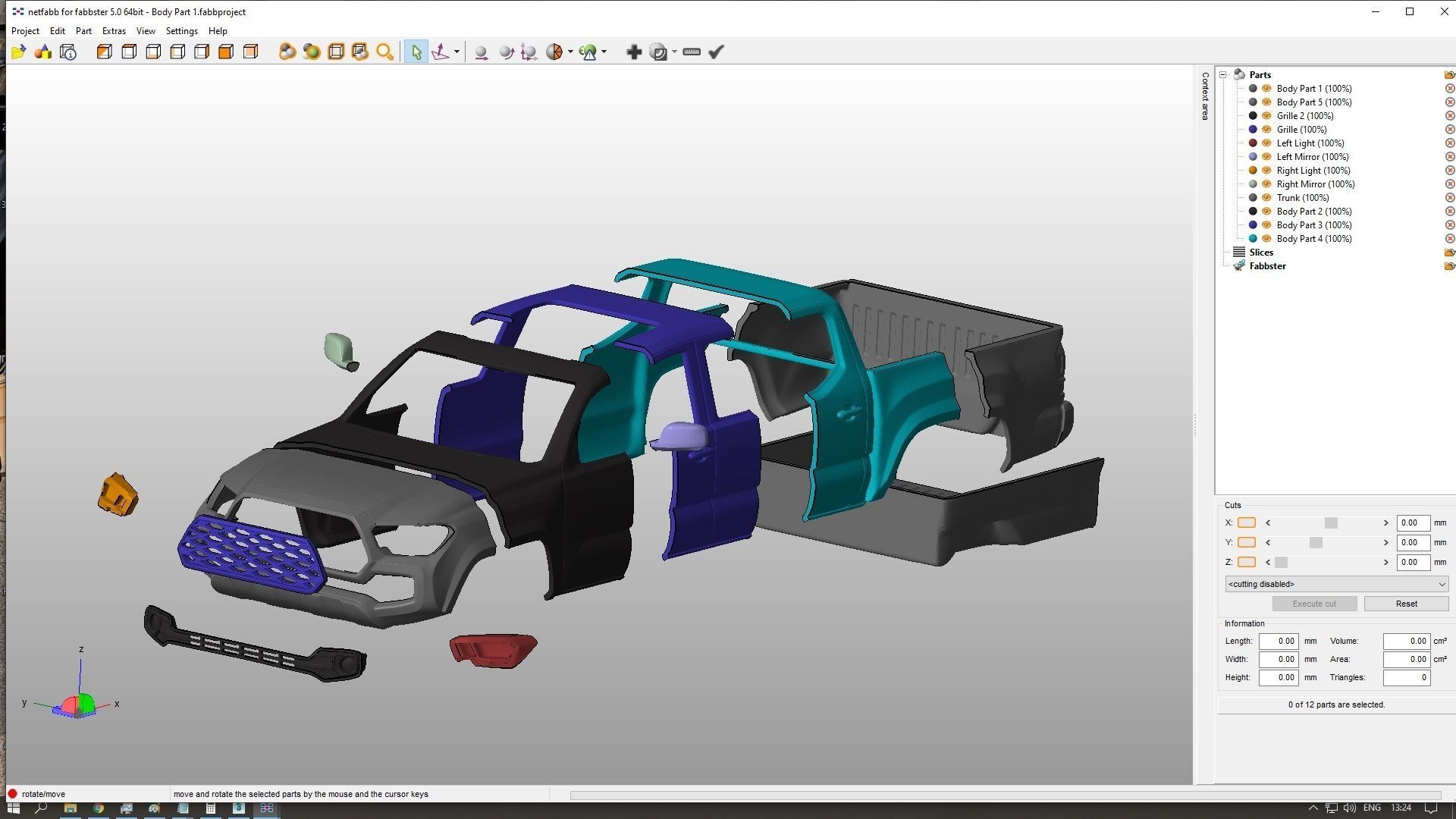Hide the Left Mirror part
Viewport: 1456px width, 819px height.
click(x=1266, y=157)
